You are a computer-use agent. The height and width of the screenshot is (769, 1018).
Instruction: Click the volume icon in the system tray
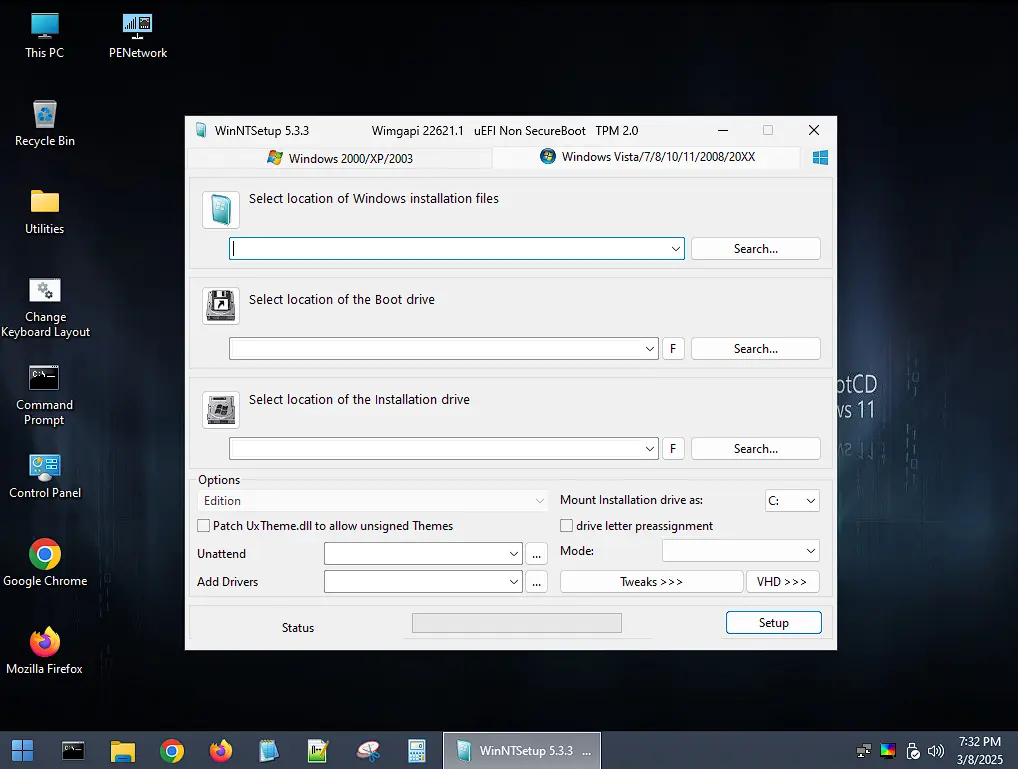(935, 750)
